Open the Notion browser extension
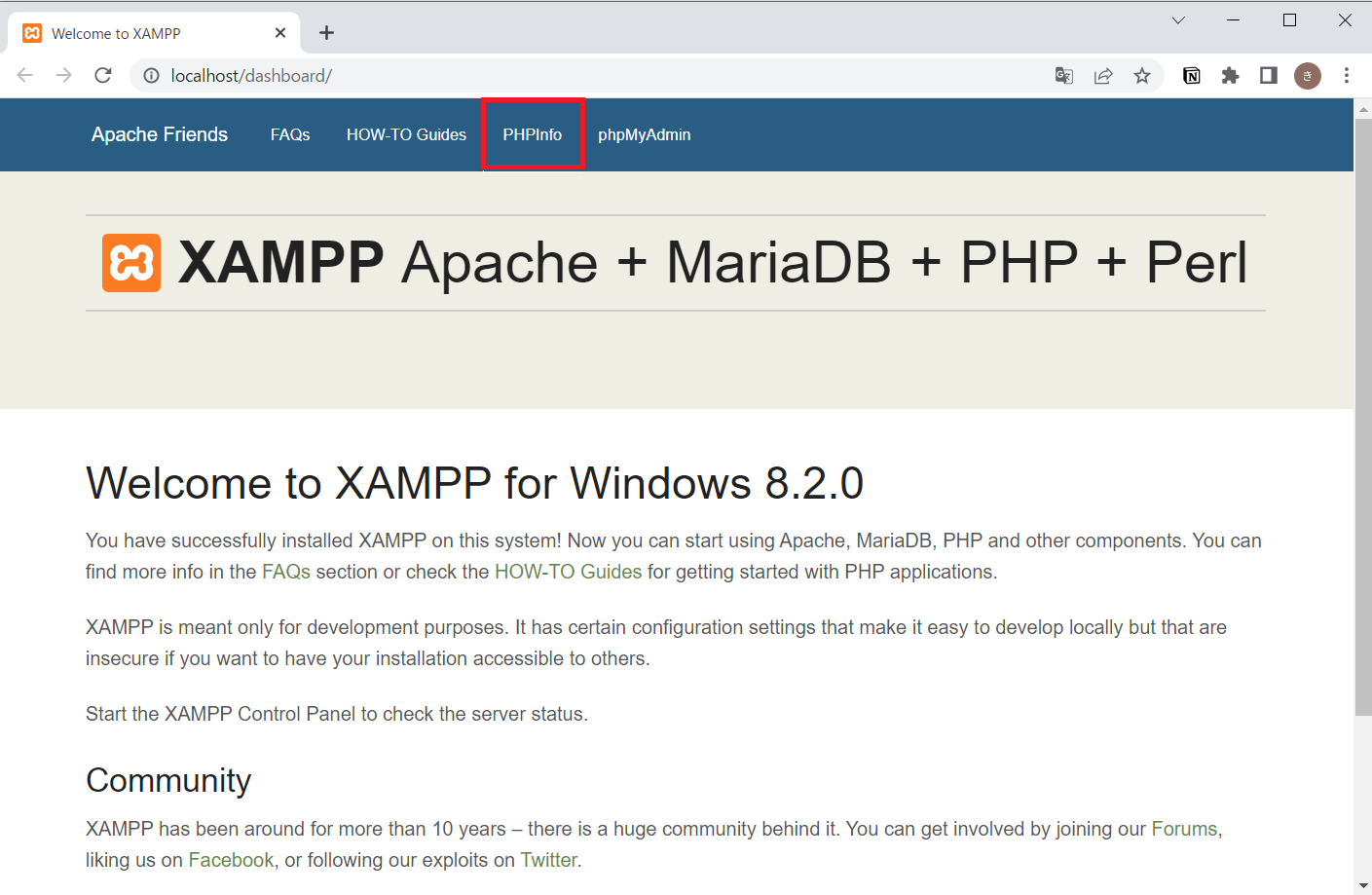The width and height of the screenshot is (1372, 895). click(1191, 75)
